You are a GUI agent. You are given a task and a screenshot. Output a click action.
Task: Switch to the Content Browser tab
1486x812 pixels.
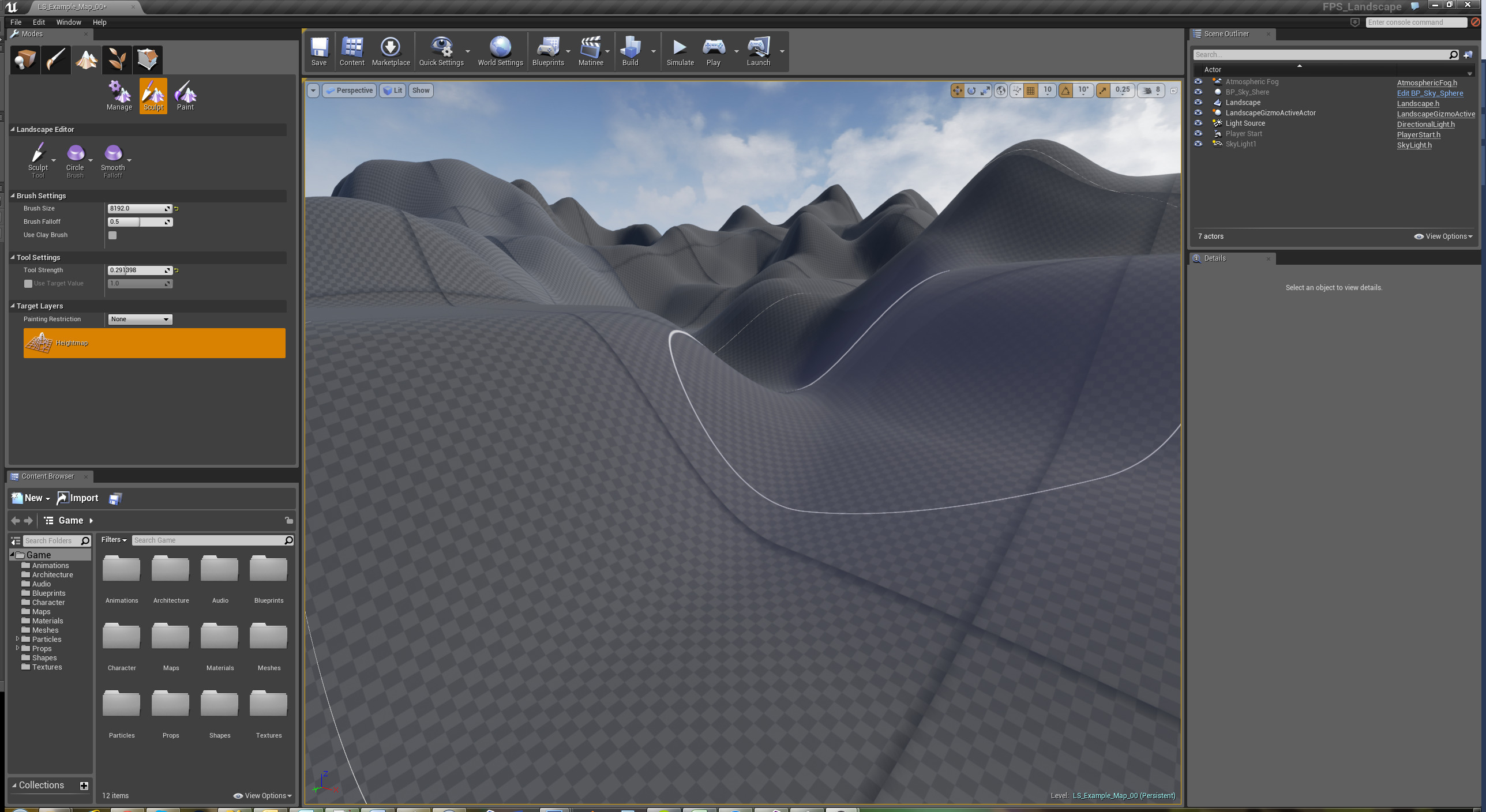pyautogui.click(x=47, y=476)
